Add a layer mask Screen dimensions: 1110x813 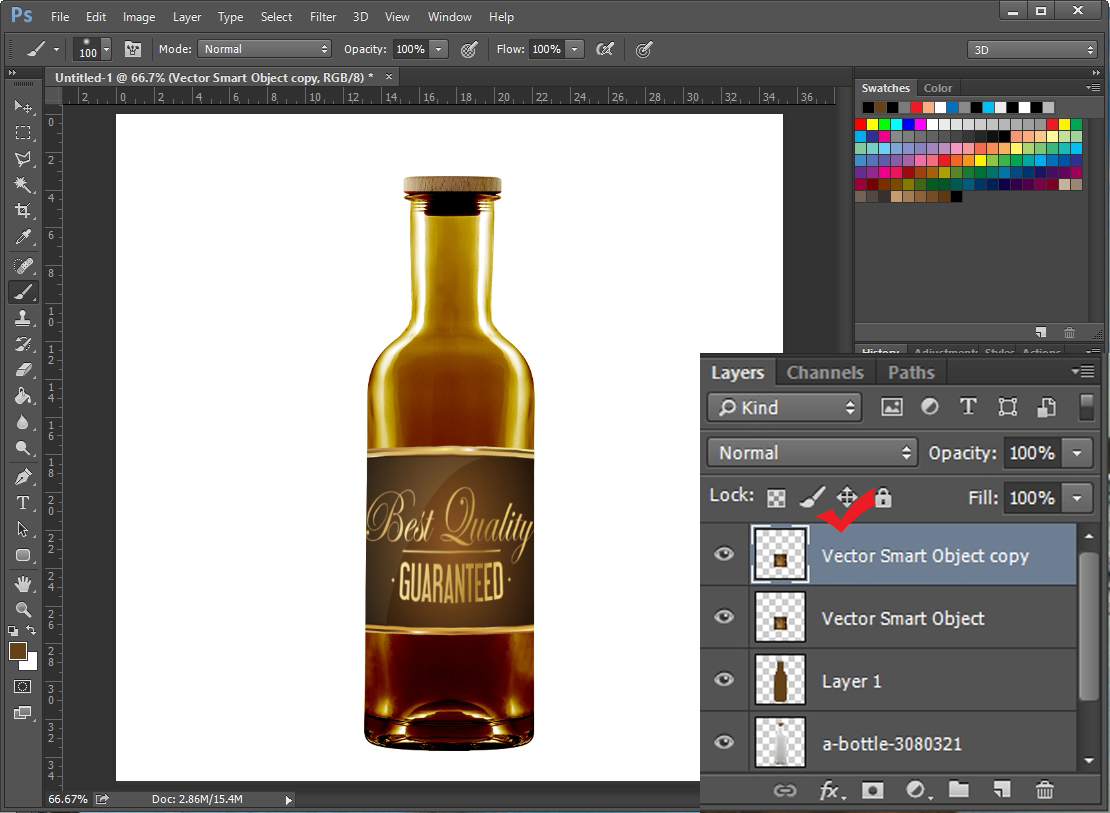click(x=872, y=790)
